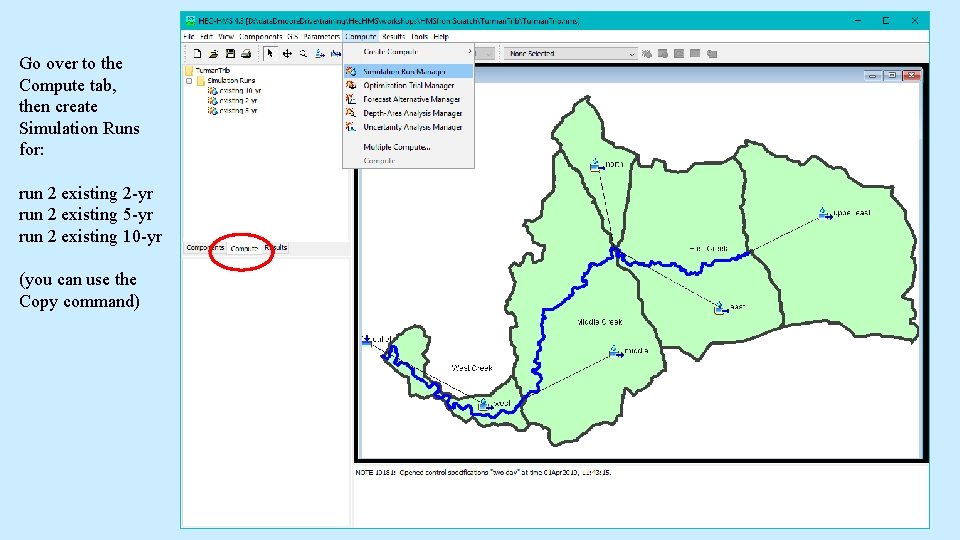Switch to the Compute tab

[244, 248]
